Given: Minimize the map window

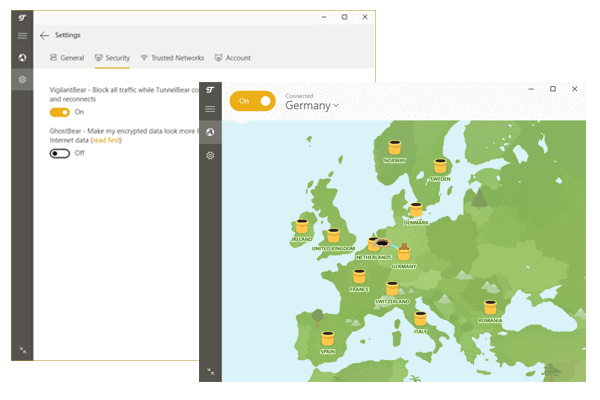Looking at the screenshot, I should 531,89.
